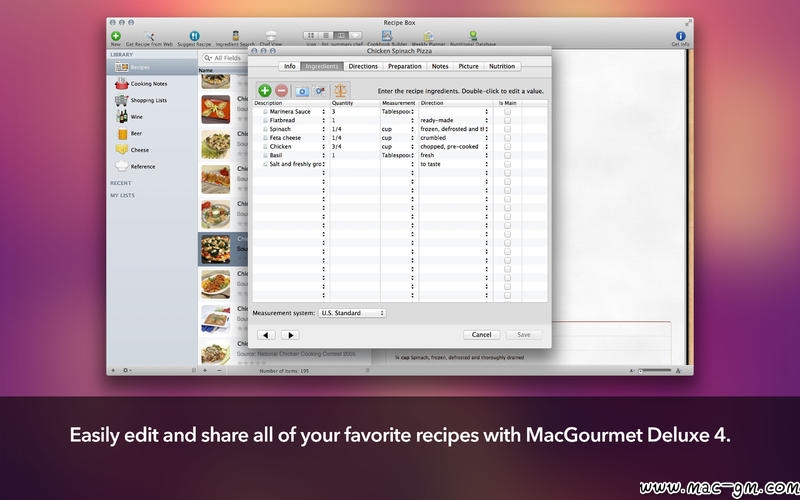800x500 pixels.
Task: Add a new ingredient with green plus
Action: (265, 91)
